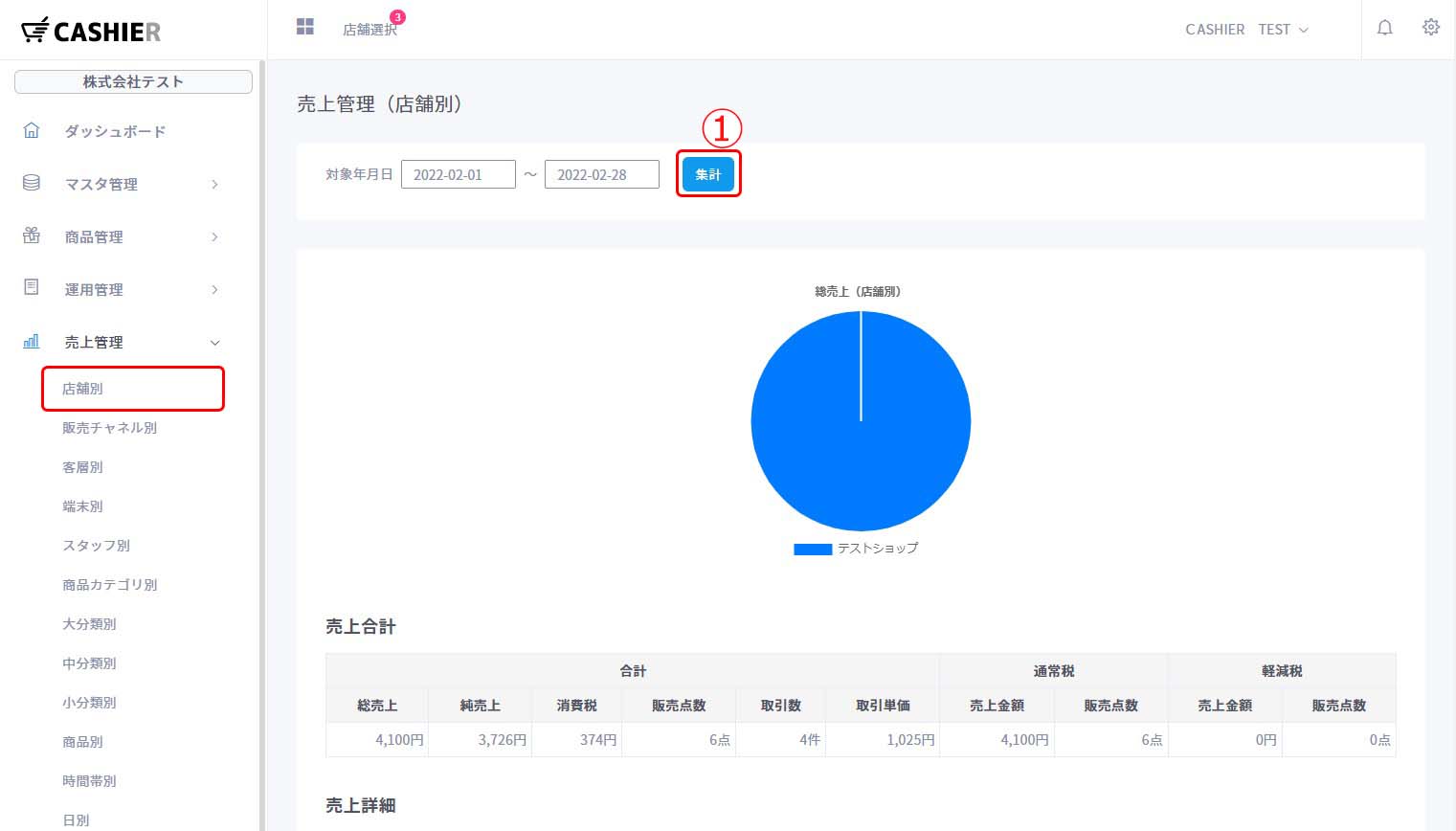Click the 売上詳細 section heading
Viewport: 1456px width, 831px height.
[x=361, y=806]
